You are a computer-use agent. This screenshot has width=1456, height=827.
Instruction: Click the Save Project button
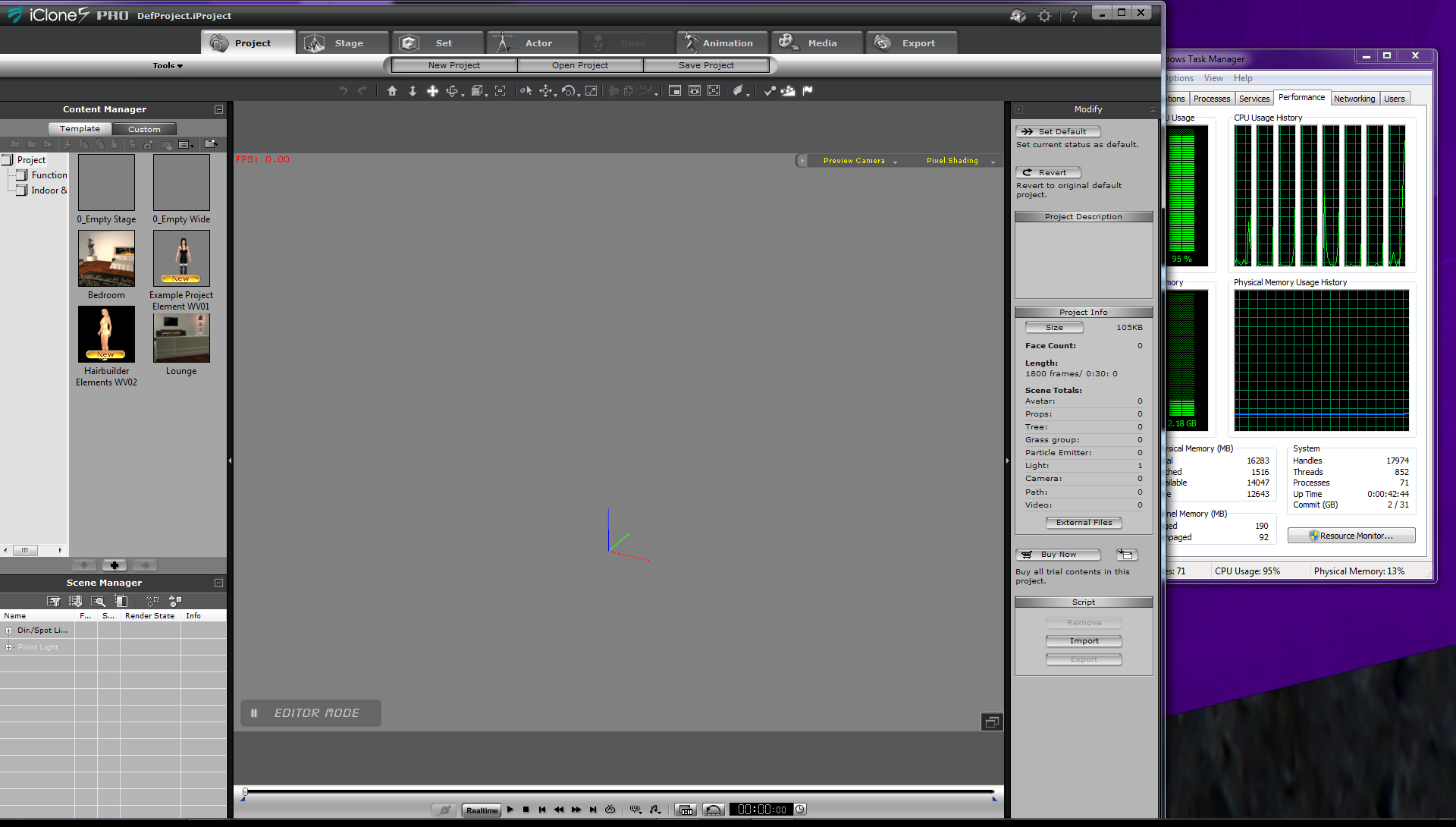[706, 65]
